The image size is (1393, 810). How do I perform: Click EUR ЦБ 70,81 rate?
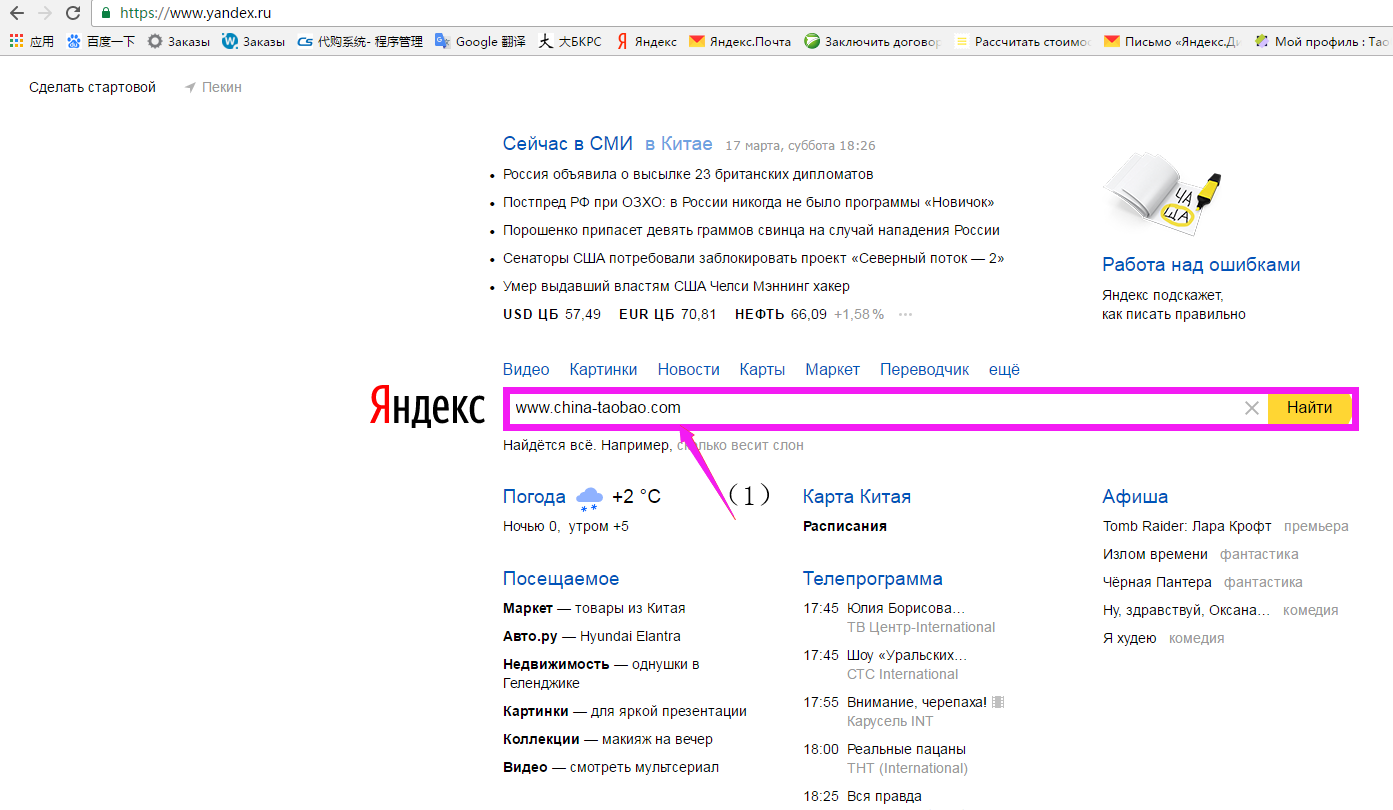click(x=668, y=314)
